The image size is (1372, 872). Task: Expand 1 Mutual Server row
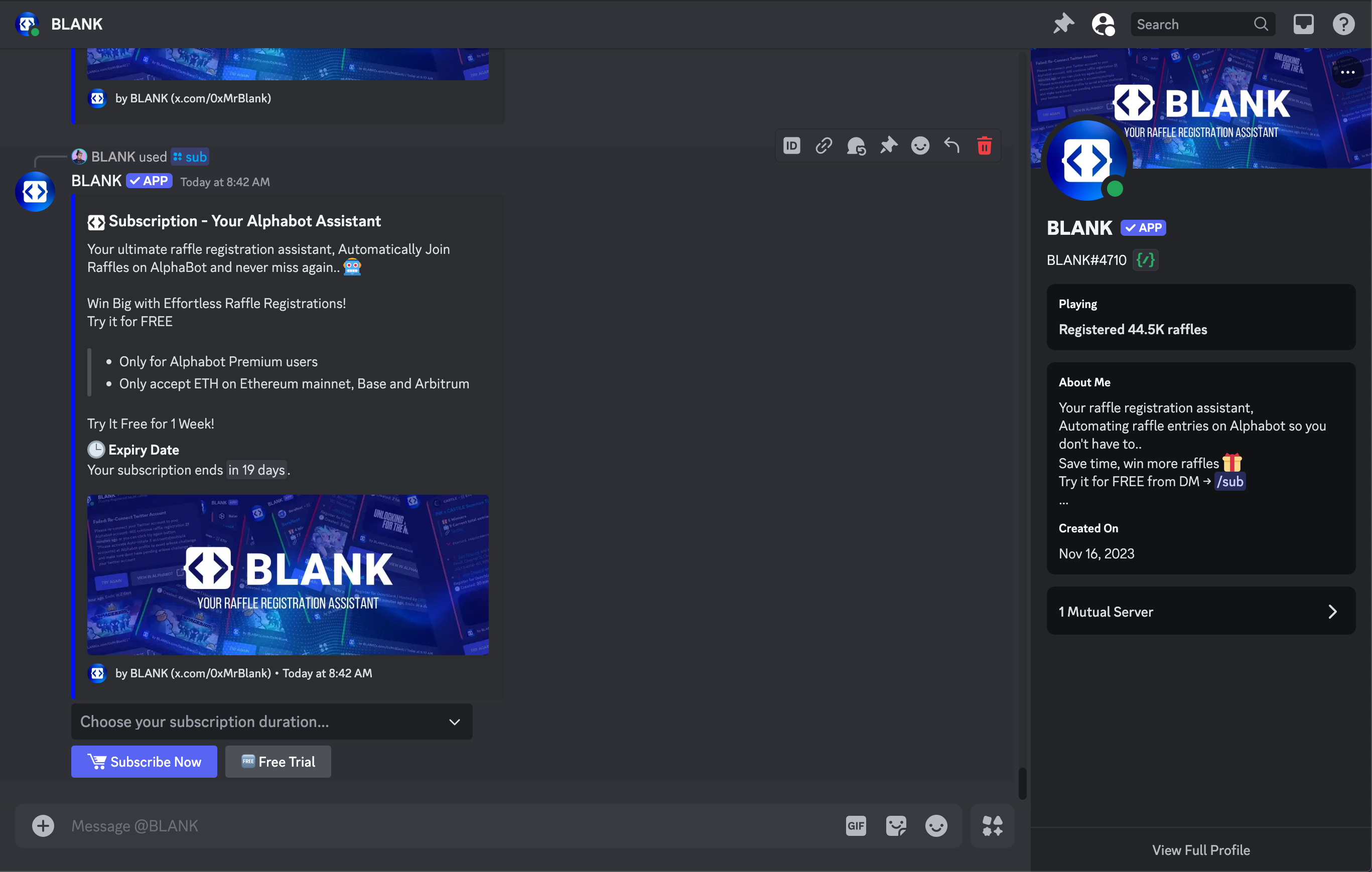point(1201,612)
